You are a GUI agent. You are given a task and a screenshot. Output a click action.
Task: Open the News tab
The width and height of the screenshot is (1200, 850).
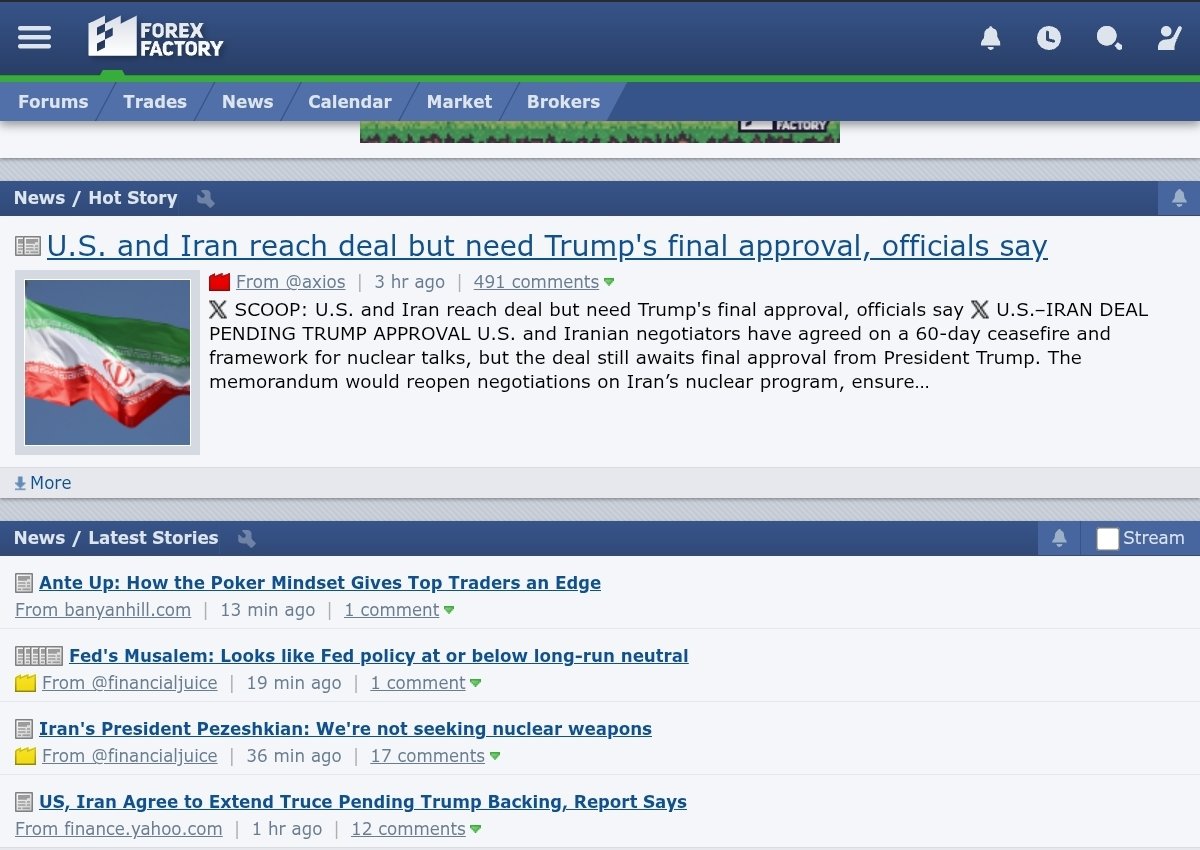click(x=247, y=102)
